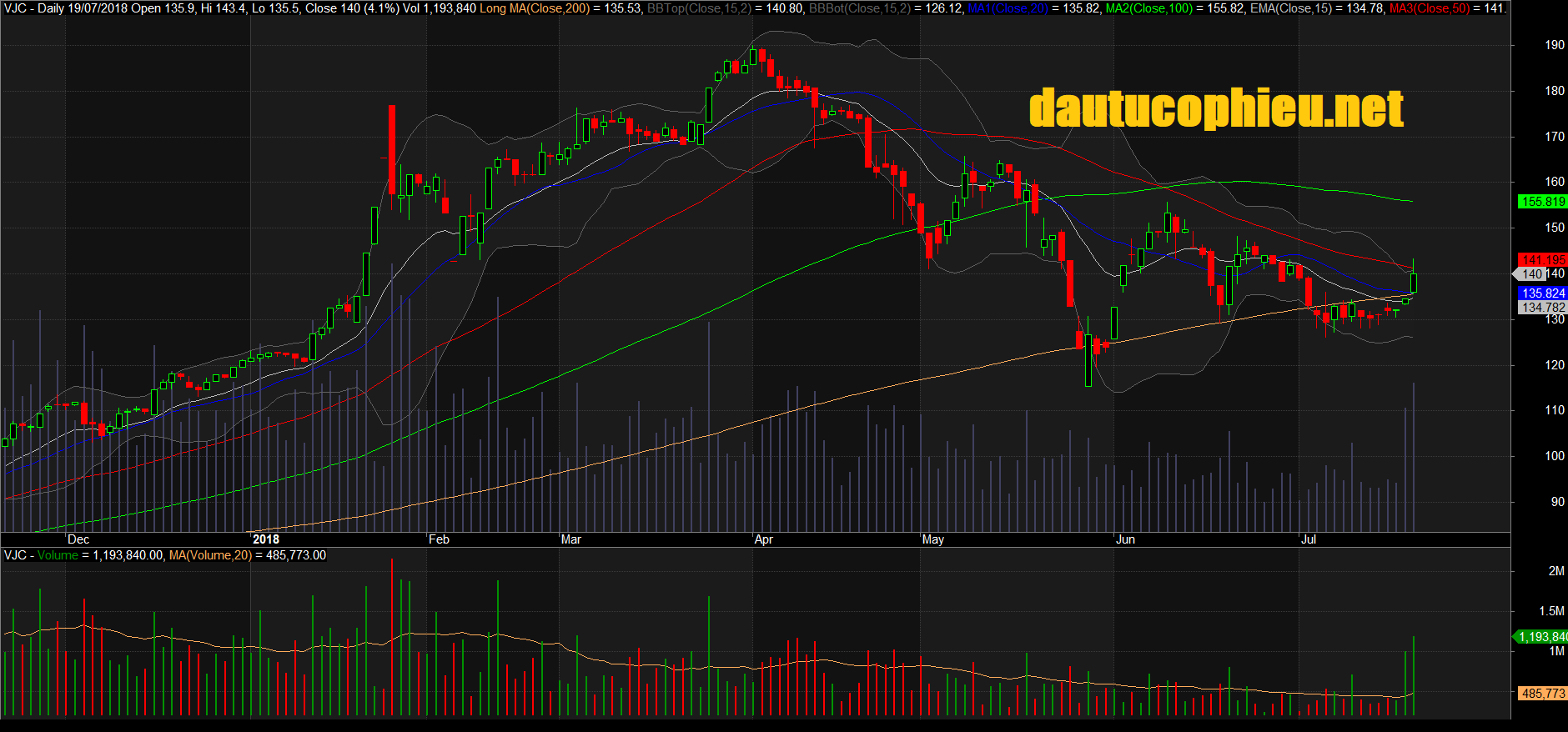This screenshot has width=1568, height=732.
Task: Select the VJC - Volume title label
Action: pyautogui.click(x=41, y=555)
